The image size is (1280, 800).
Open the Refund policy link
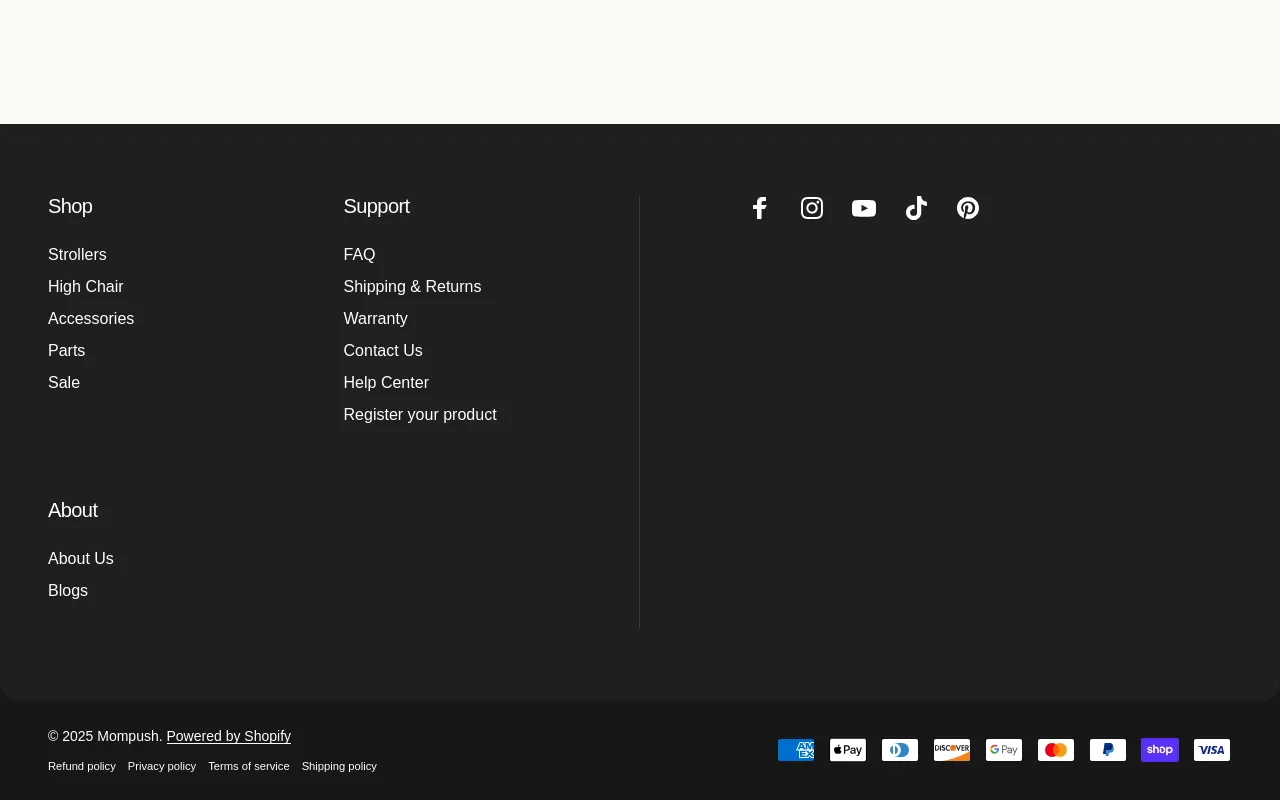[82, 766]
